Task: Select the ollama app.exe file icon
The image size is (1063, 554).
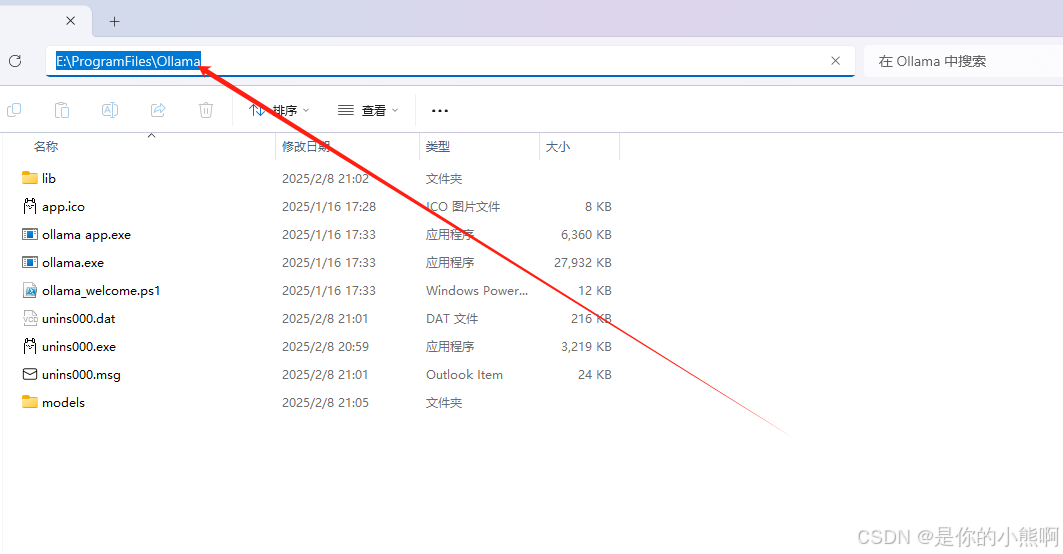Action: pyautogui.click(x=30, y=235)
